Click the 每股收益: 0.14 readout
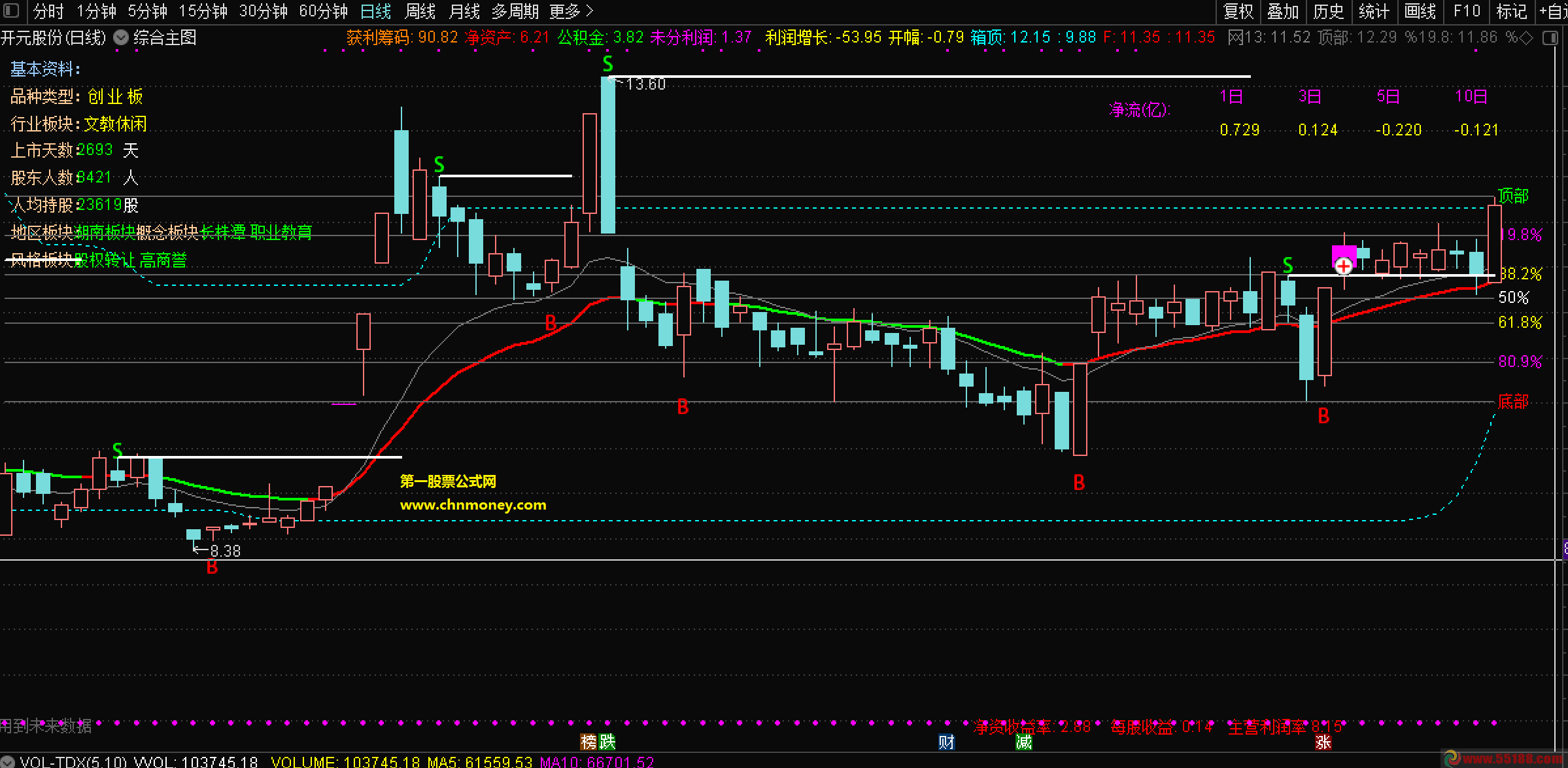Viewport: 1568px width, 768px height. coord(1161,726)
